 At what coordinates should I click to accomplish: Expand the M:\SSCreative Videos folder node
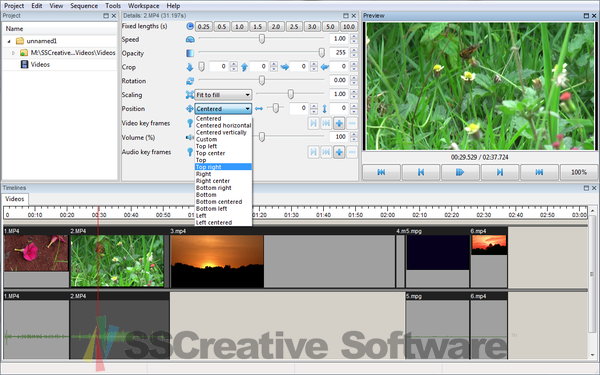pos(13,53)
